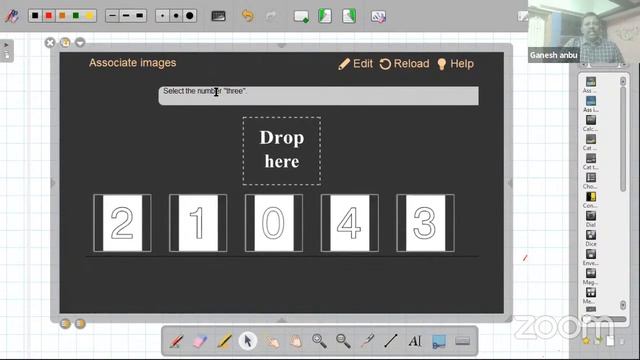
Task: Close the Associate images widget
Action: [50, 42]
